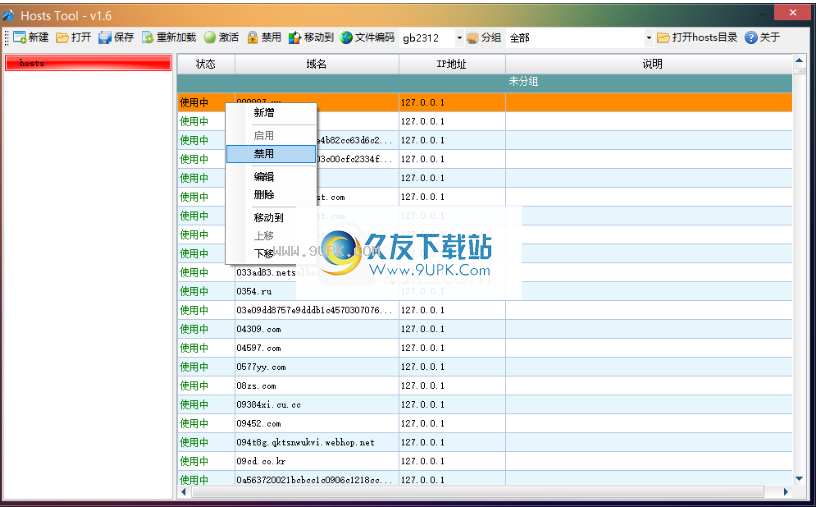819x507 pixels.
Task: Select the 04309.com row
Action: [x=485, y=329]
